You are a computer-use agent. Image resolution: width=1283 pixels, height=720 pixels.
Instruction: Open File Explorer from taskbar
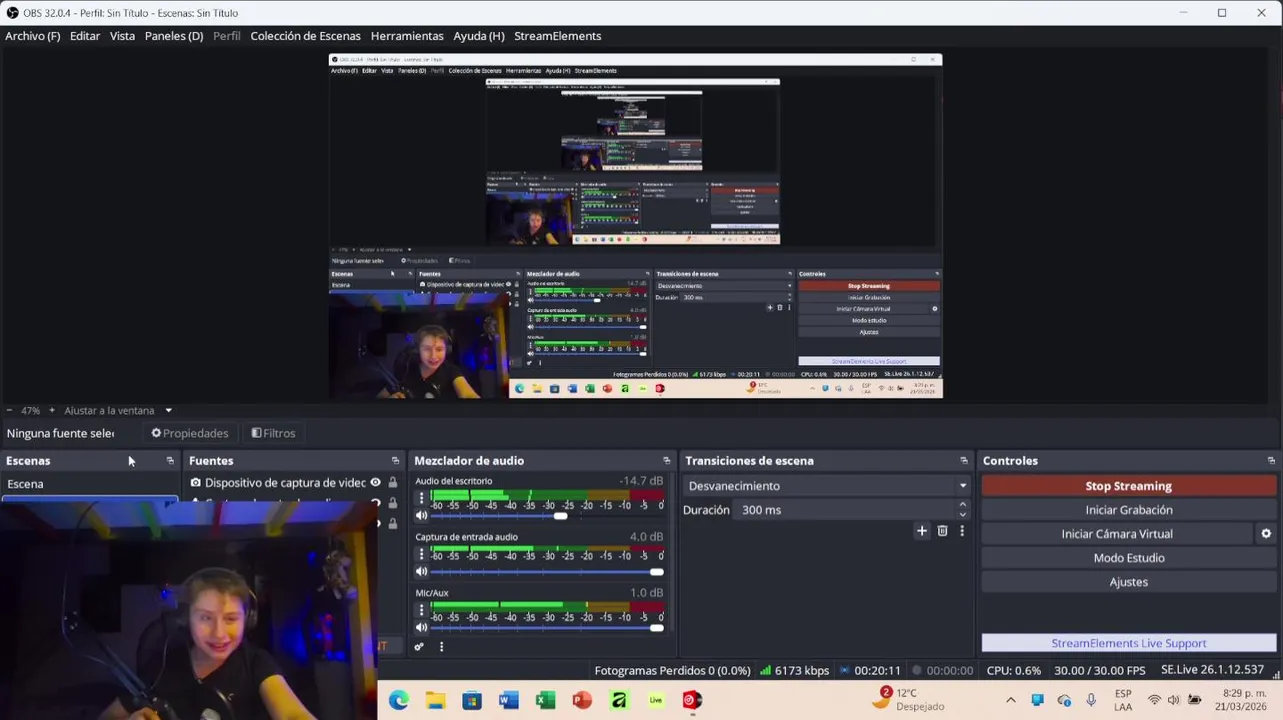[435, 700]
